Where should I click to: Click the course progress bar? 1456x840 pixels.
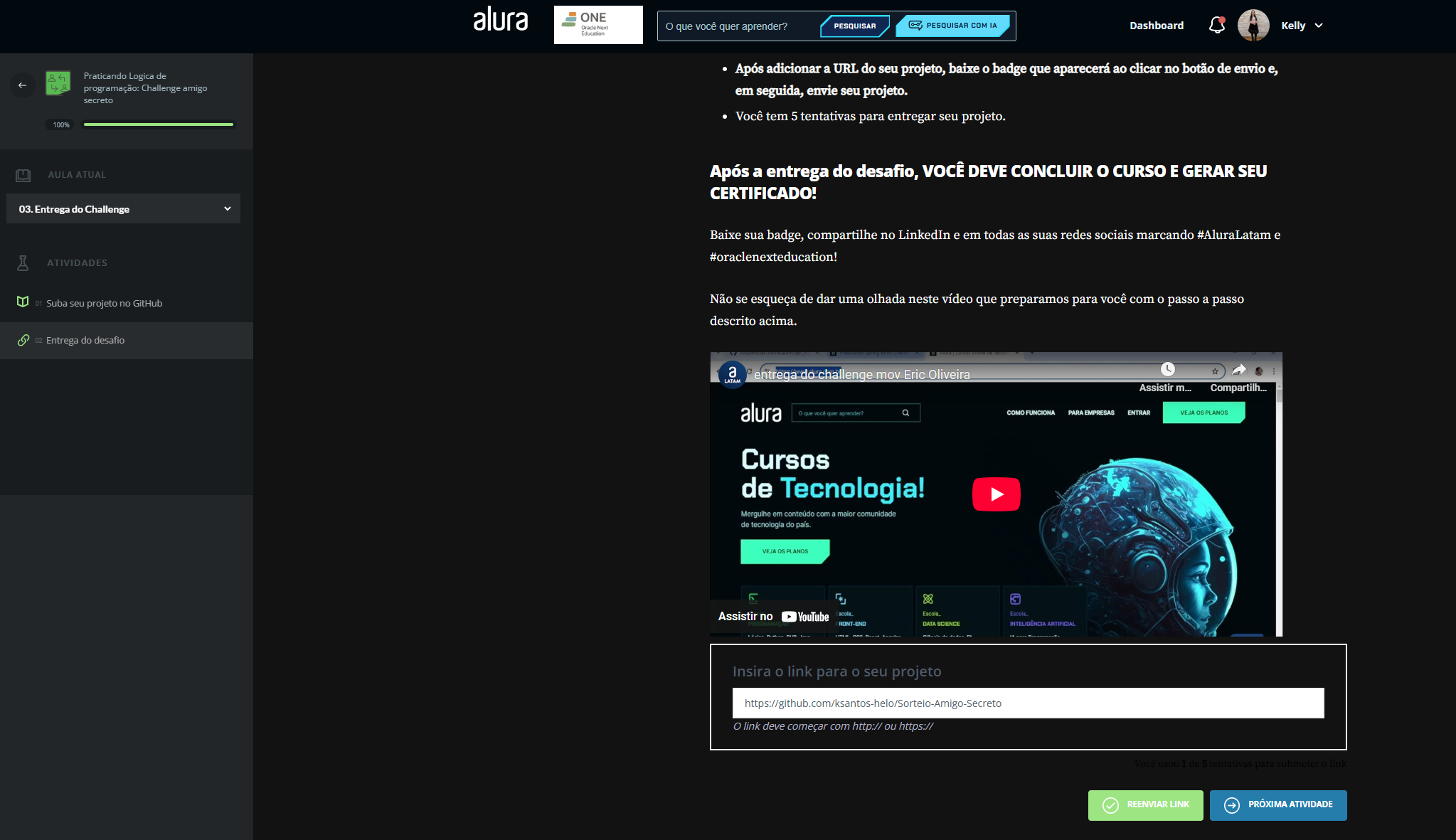click(x=159, y=124)
